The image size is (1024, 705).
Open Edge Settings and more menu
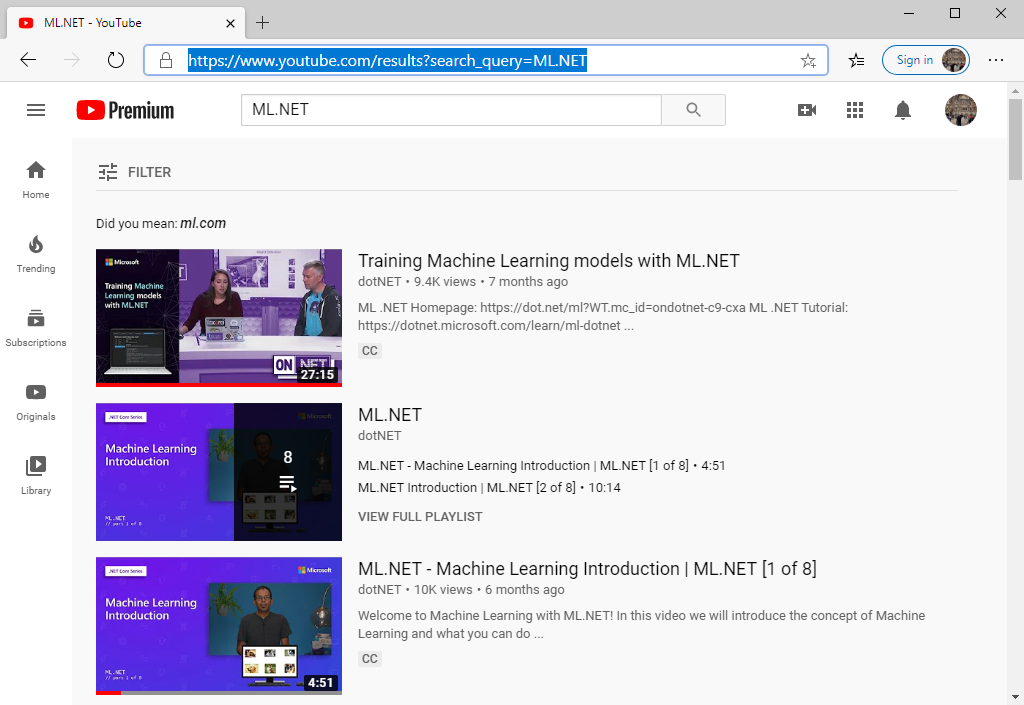(996, 60)
